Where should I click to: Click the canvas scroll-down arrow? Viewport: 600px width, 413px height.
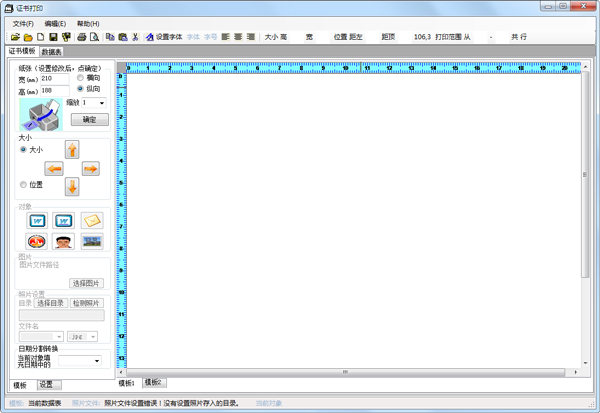coord(585,363)
